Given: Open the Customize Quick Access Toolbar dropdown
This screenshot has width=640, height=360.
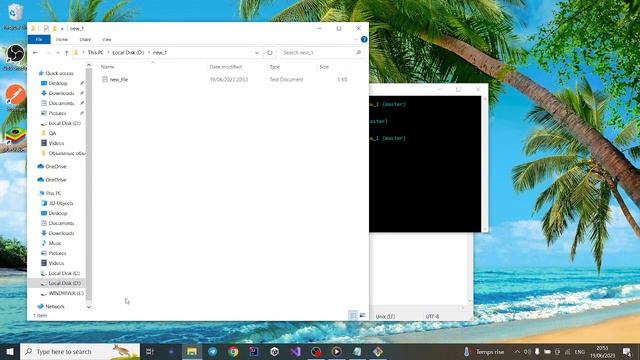Looking at the screenshot, I should (62, 29).
